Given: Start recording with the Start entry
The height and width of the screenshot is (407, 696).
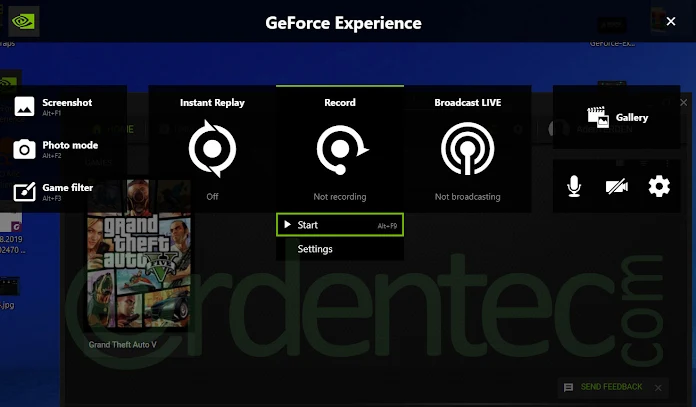Looking at the screenshot, I should pos(340,225).
